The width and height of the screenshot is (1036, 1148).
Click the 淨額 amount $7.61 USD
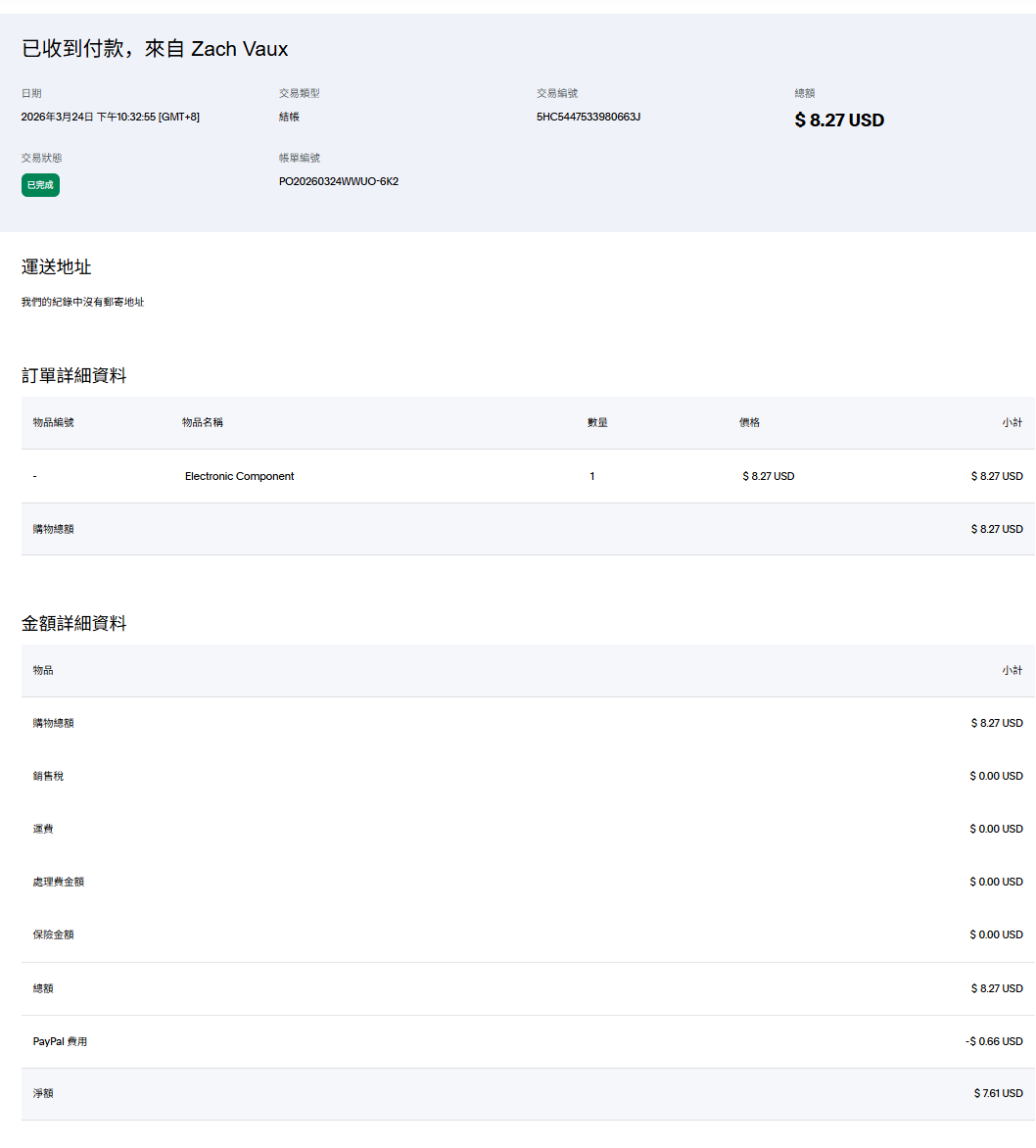998,1093
